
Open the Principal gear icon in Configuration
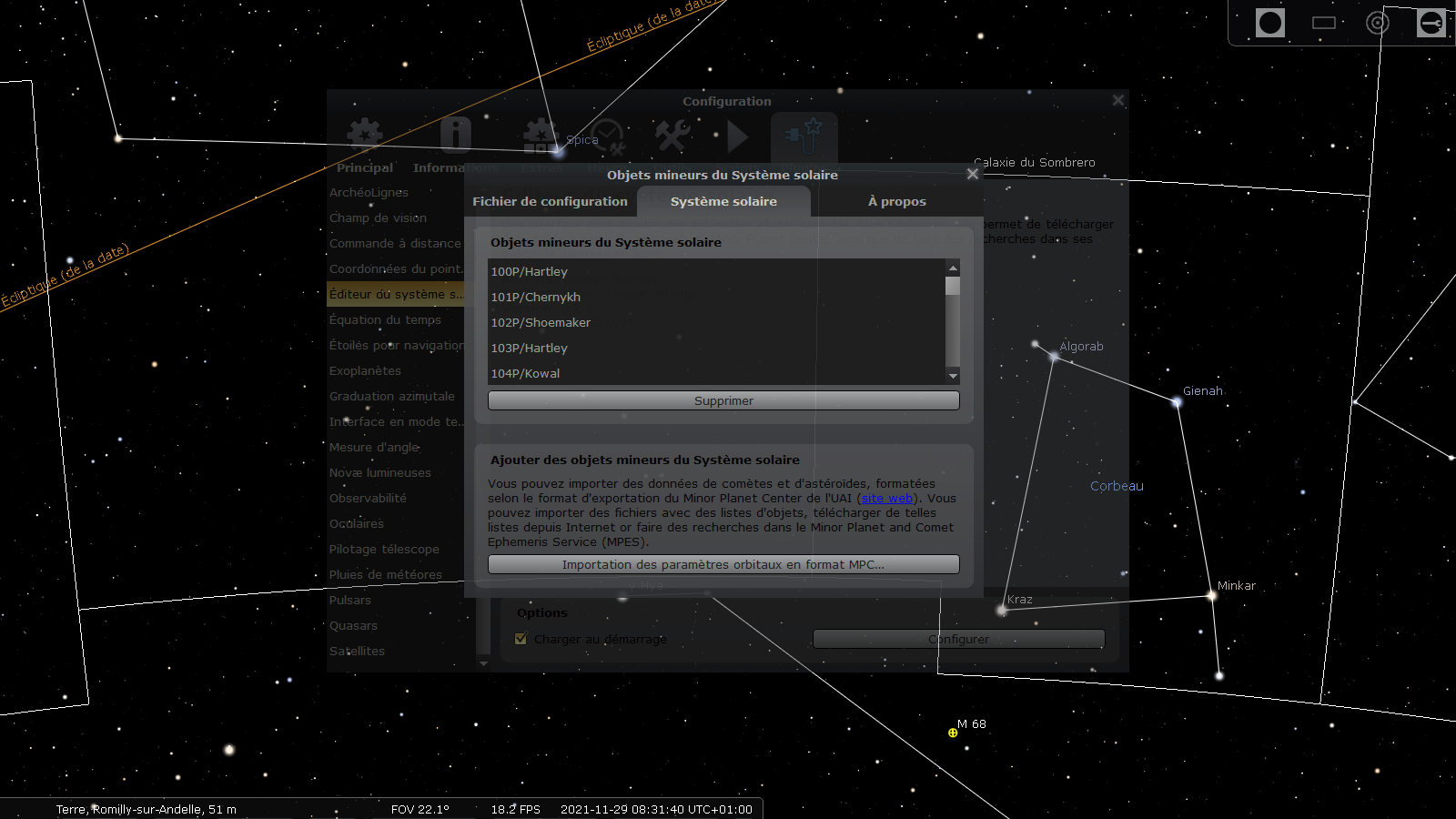(x=364, y=136)
